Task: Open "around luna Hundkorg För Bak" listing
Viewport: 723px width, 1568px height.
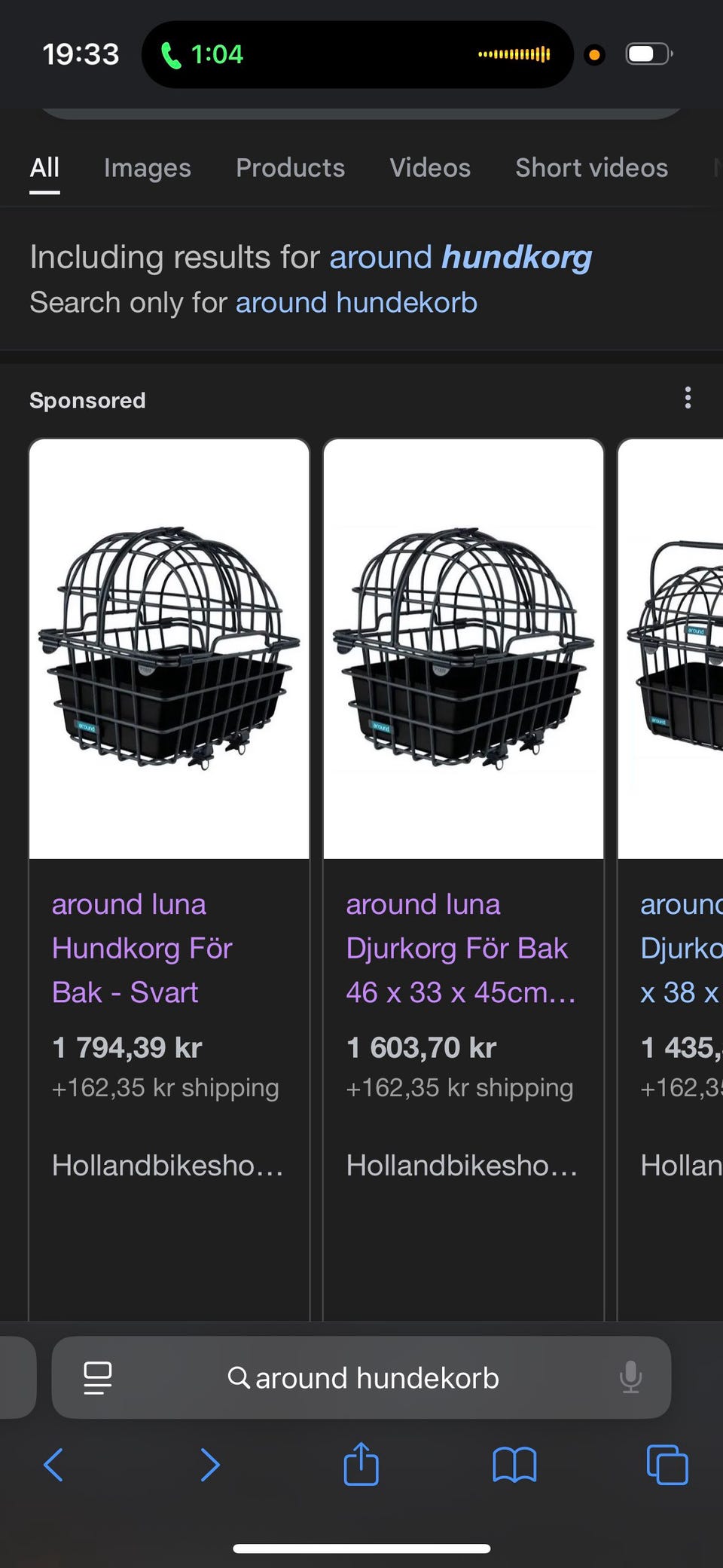Action: (x=142, y=948)
